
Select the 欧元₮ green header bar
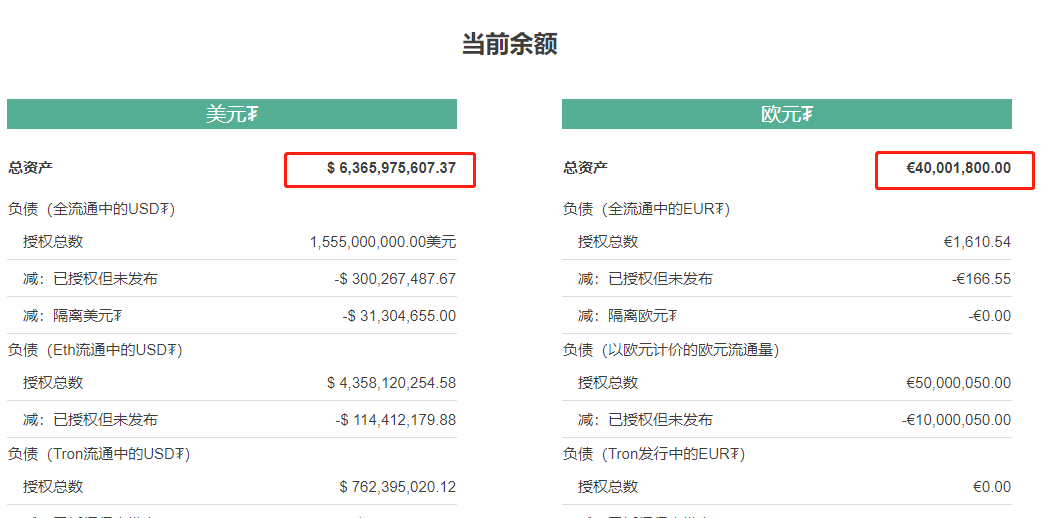[787, 114]
